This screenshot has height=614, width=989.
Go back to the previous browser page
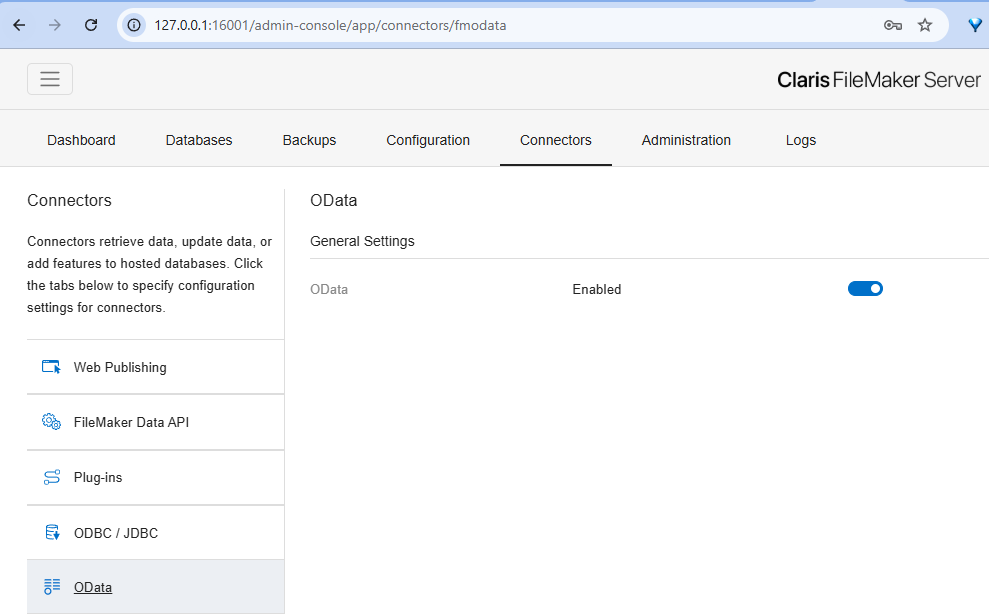point(20,25)
